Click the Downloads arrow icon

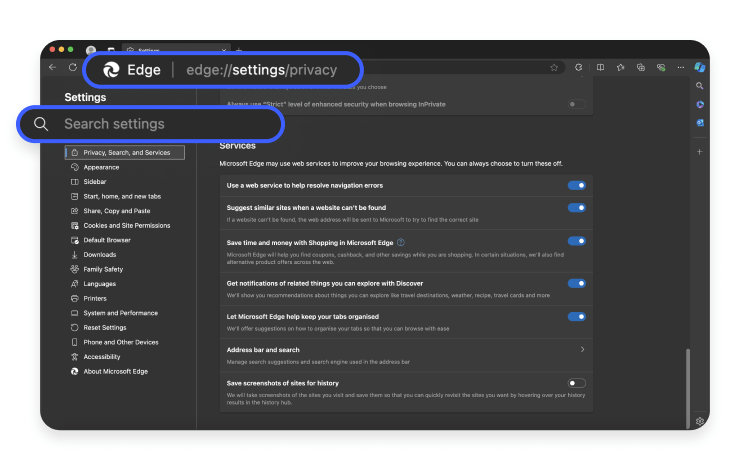[x=75, y=255]
